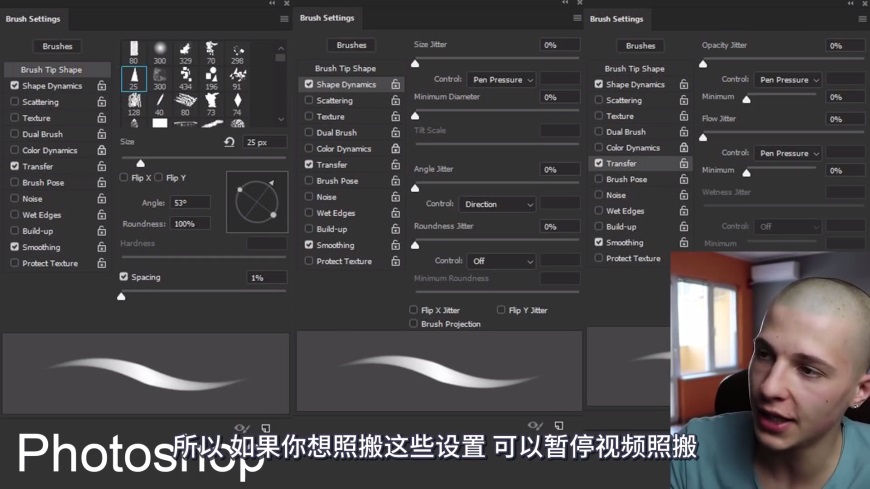Enable Scattering checkbox in left panel
This screenshot has height=489, width=870.
(x=14, y=102)
